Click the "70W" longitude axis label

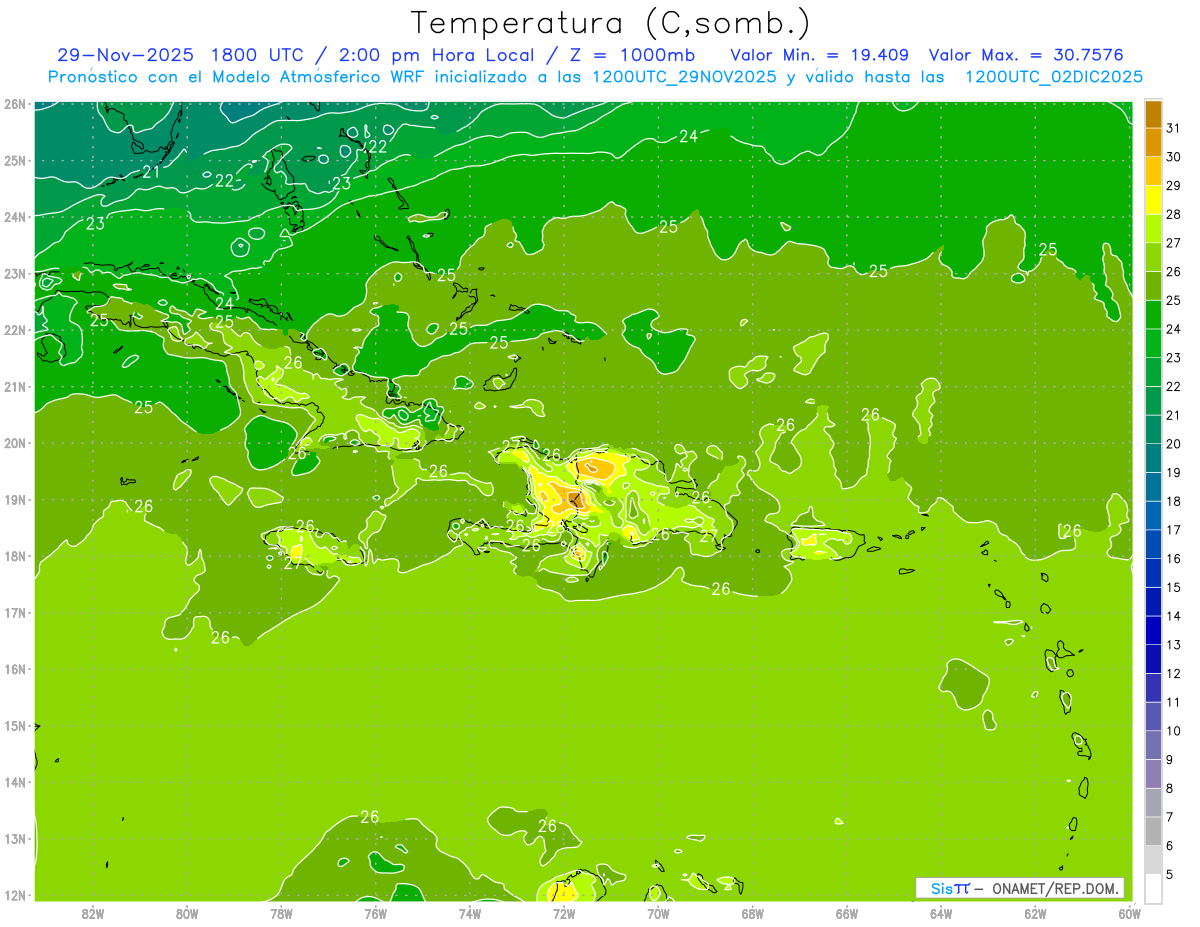658,913
